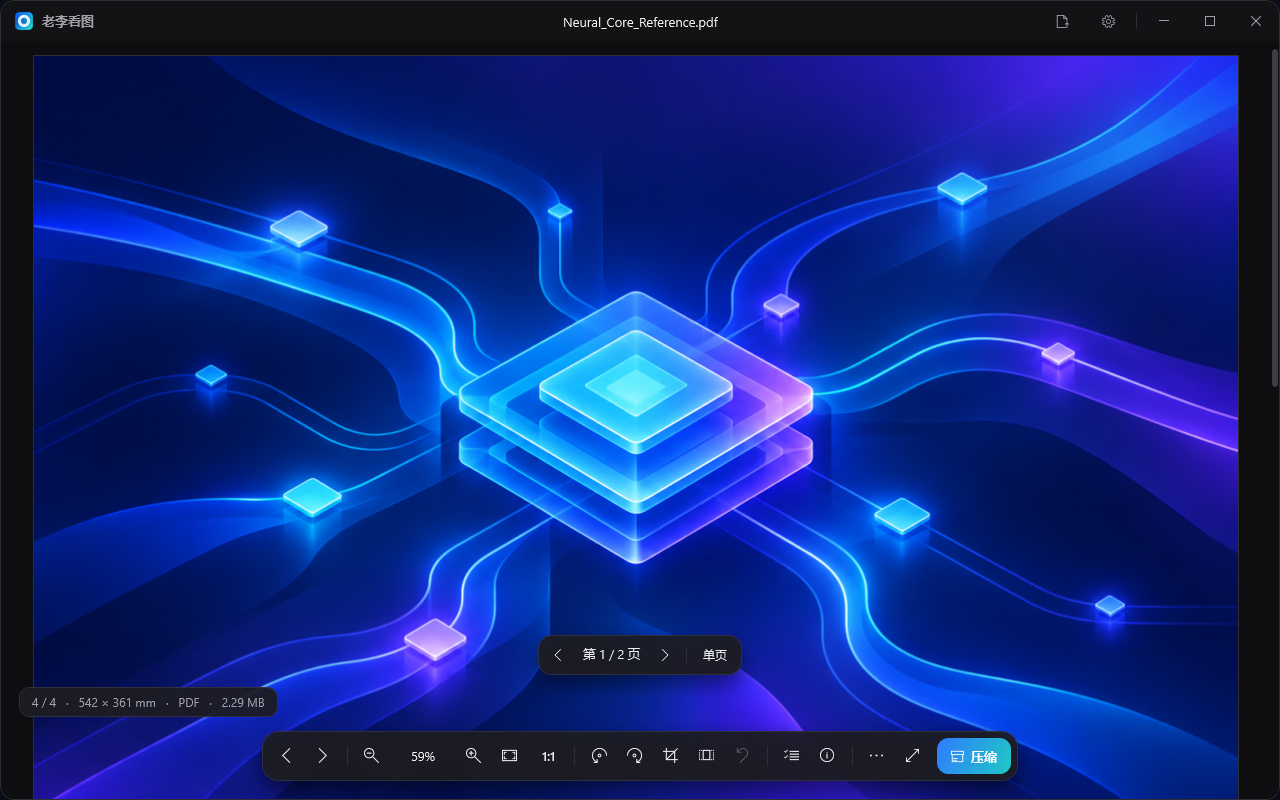Viewport: 1280px width, 800px height.
Task: Go to previous PDF page chevron
Action: tap(558, 655)
